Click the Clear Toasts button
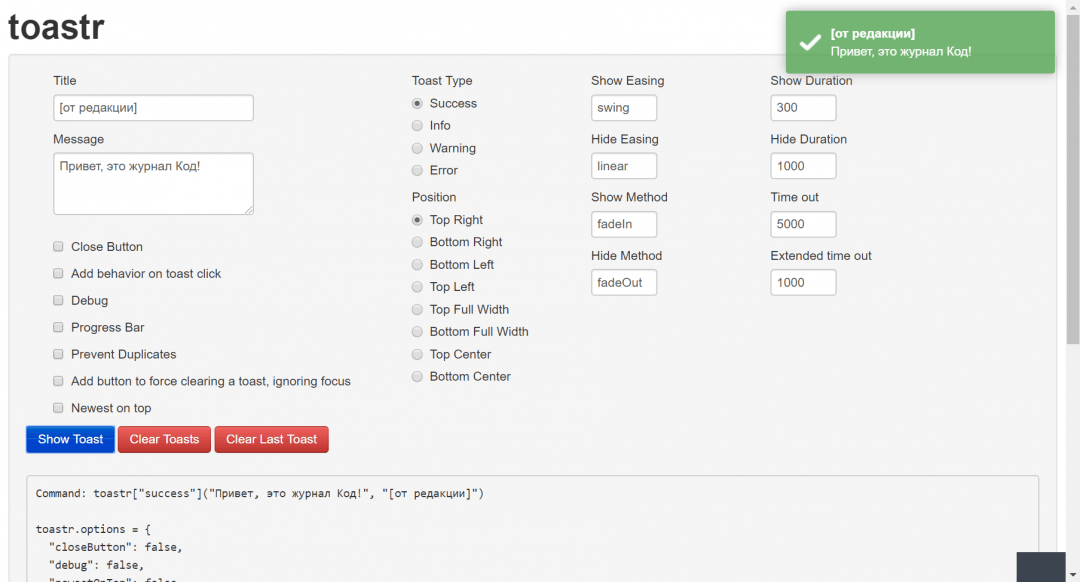1080x582 pixels. 164,440
